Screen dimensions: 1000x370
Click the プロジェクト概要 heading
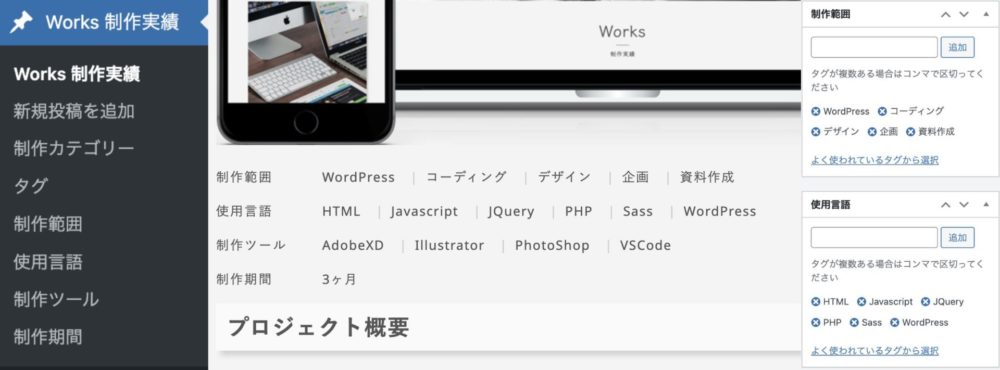[x=318, y=328]
